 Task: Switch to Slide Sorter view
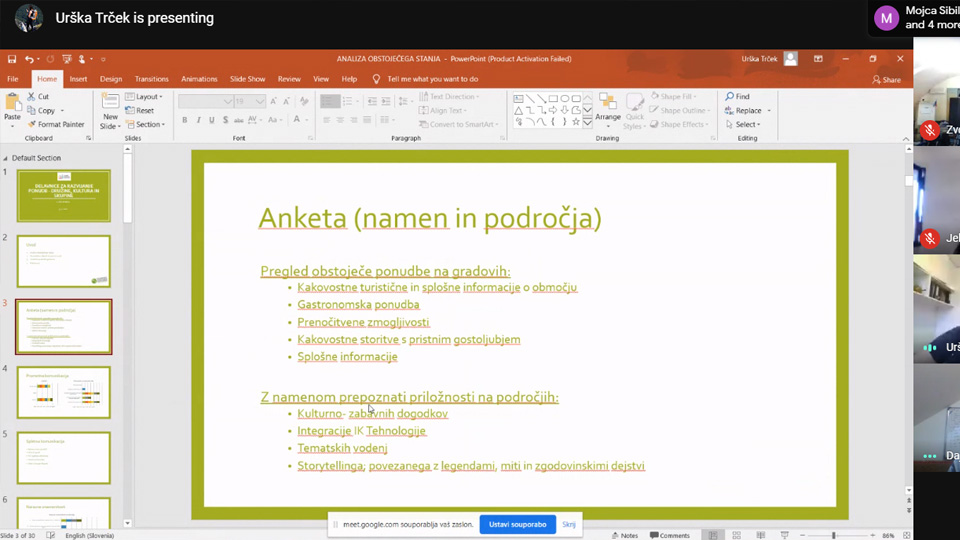point(738,535)
